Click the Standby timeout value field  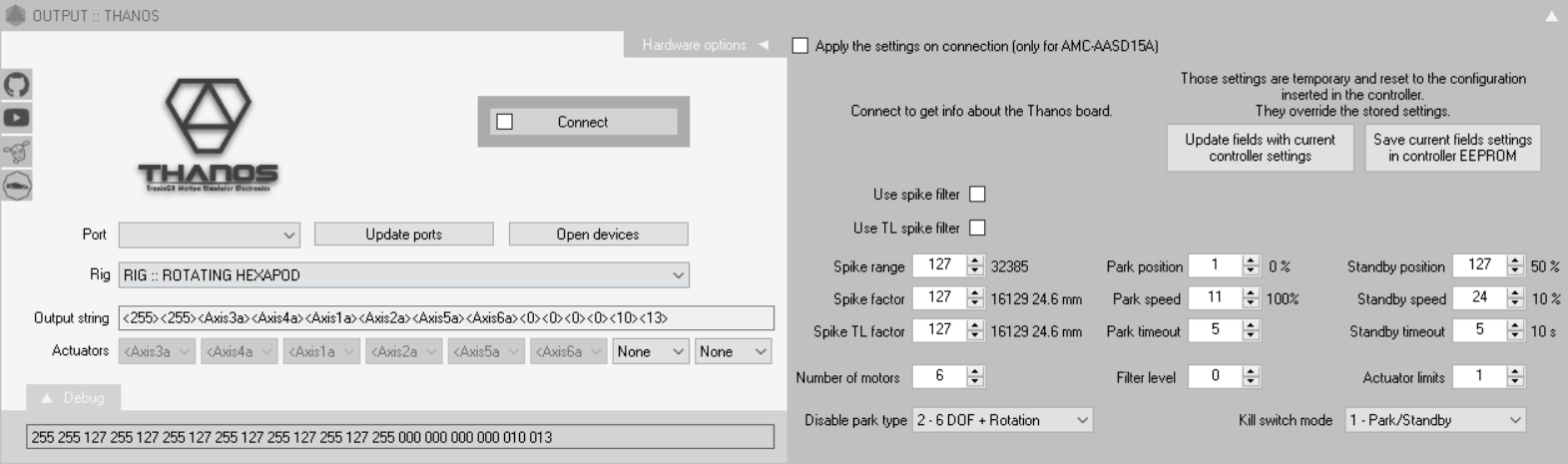[1479, 330]
